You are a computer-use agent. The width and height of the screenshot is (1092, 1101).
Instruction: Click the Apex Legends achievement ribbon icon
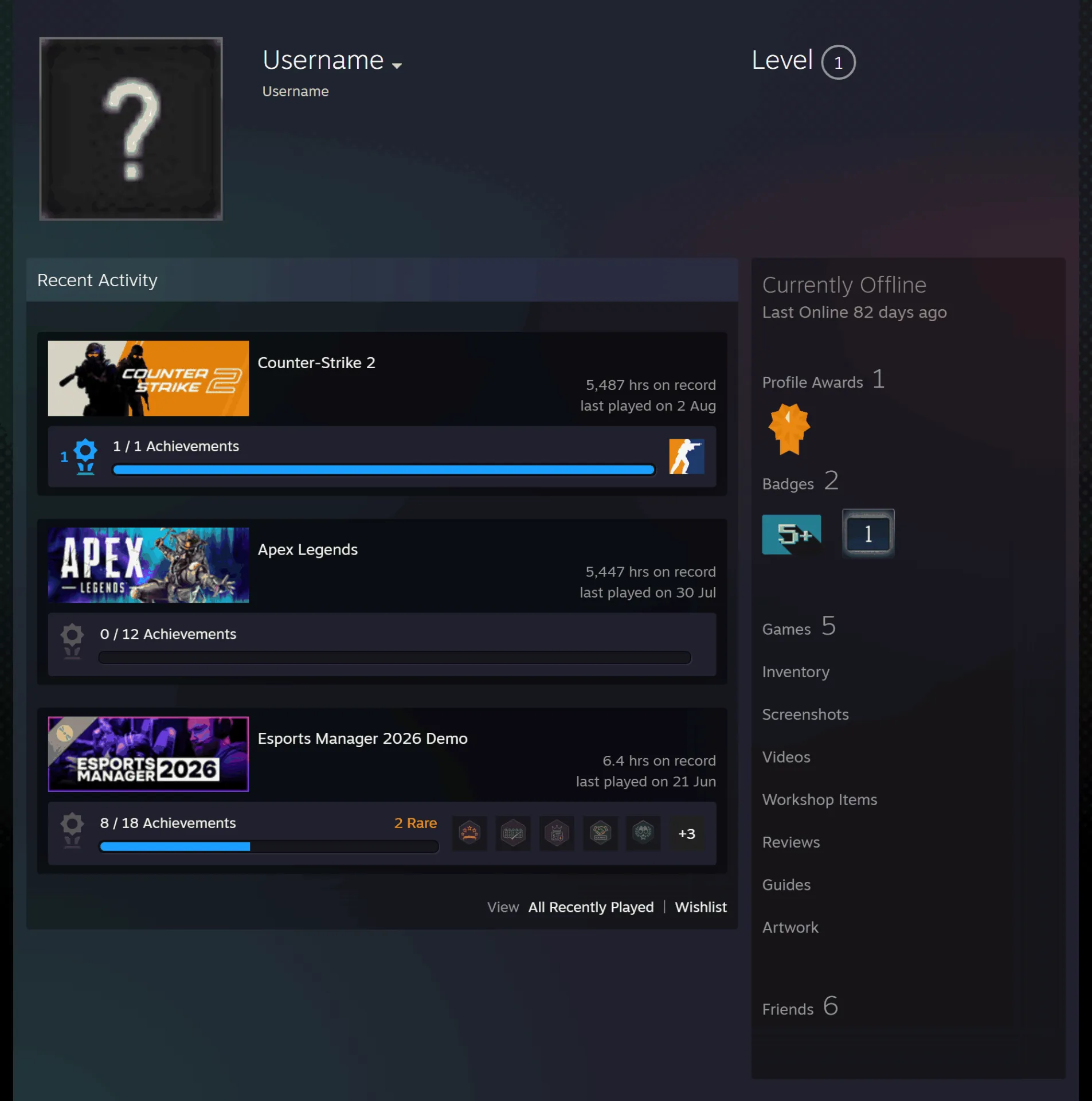72,642
